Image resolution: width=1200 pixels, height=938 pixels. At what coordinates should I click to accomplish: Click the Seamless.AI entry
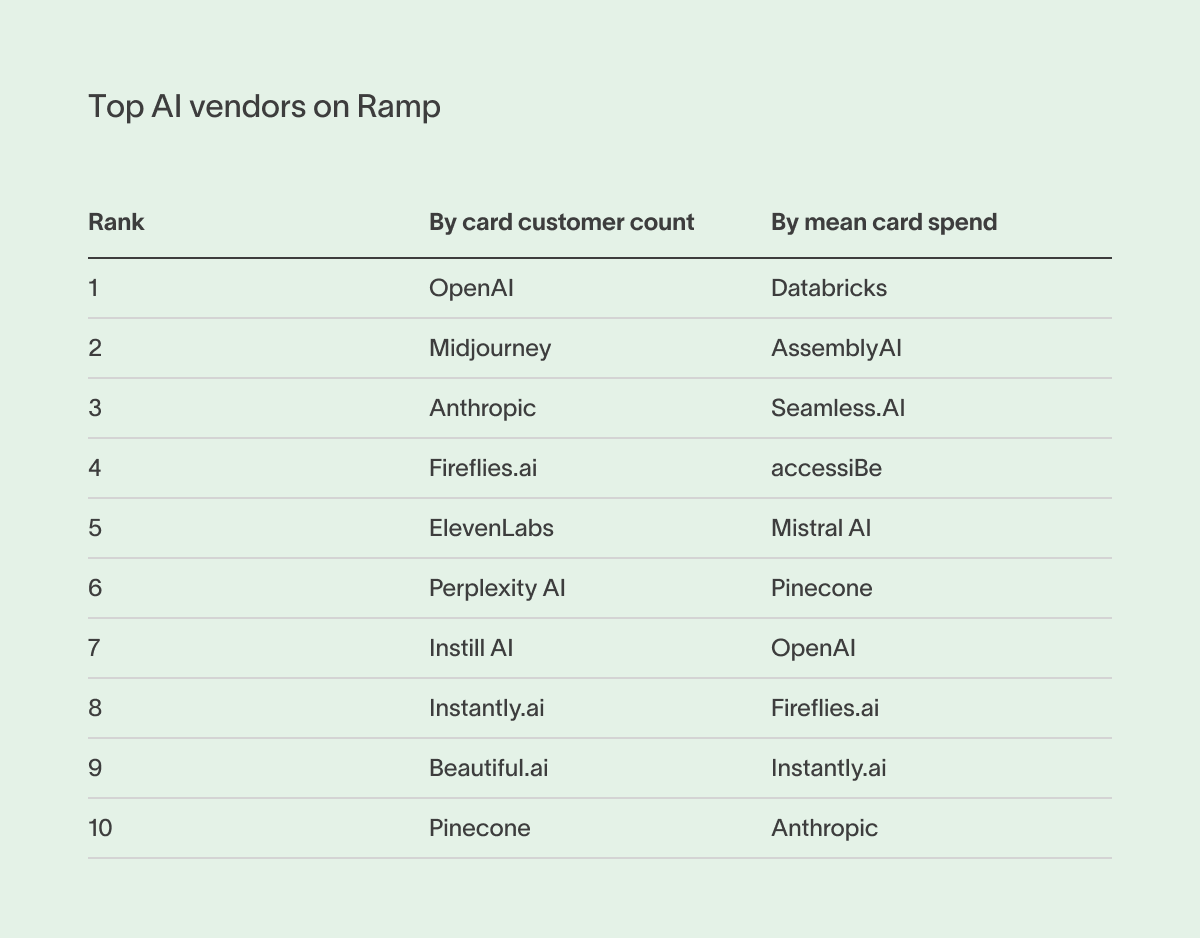(837, 408)
